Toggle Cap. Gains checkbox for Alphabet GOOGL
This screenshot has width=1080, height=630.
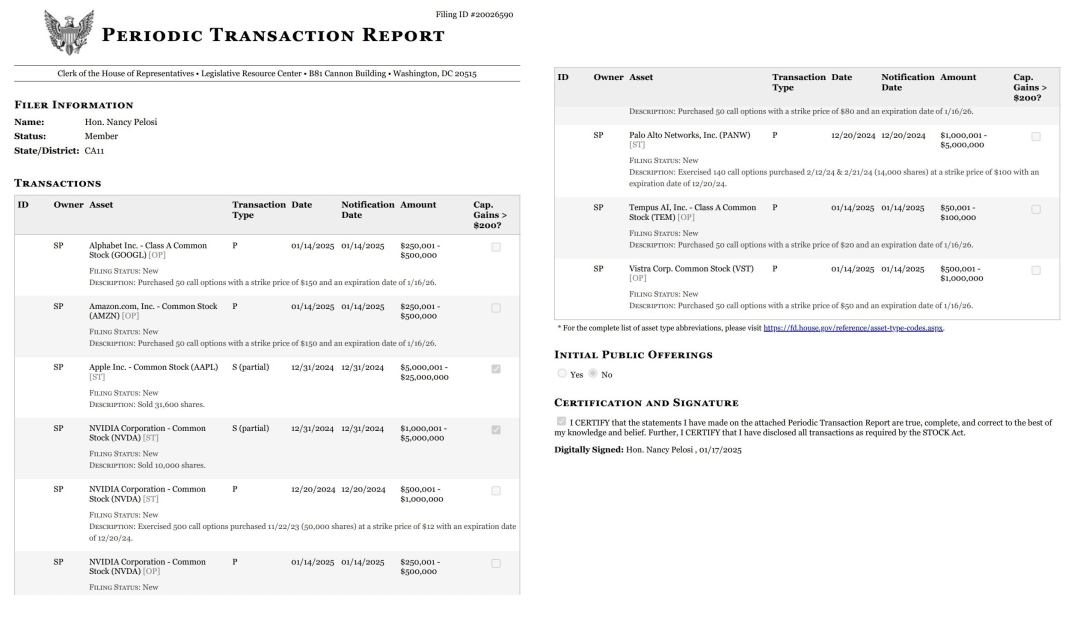coord(496,247)
